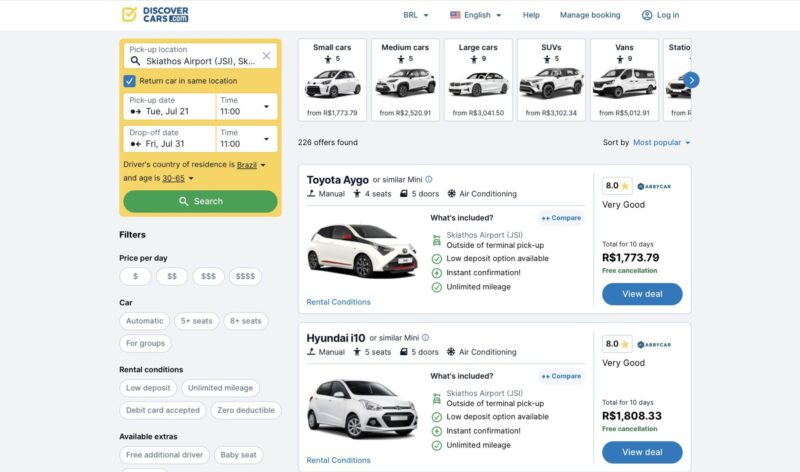Select the Small cars category
The height and width of the screenshot is (472, 800).
pos(332,80)
